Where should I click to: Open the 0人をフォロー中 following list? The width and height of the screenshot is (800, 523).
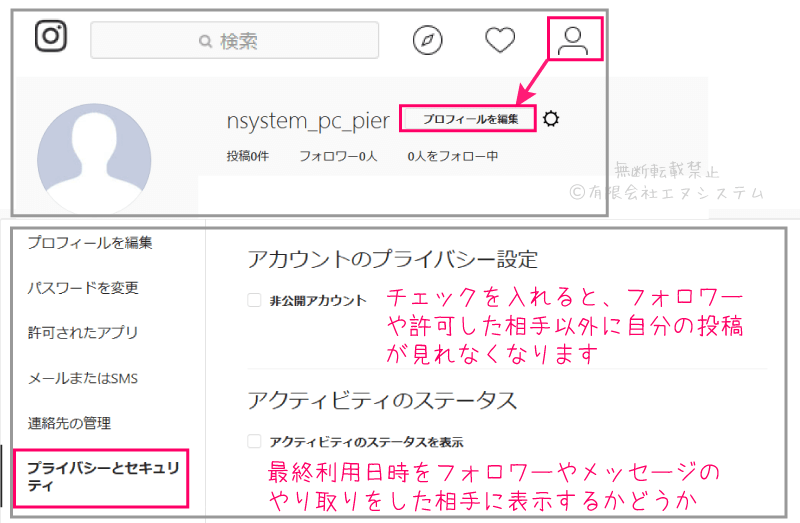[453, 156]
